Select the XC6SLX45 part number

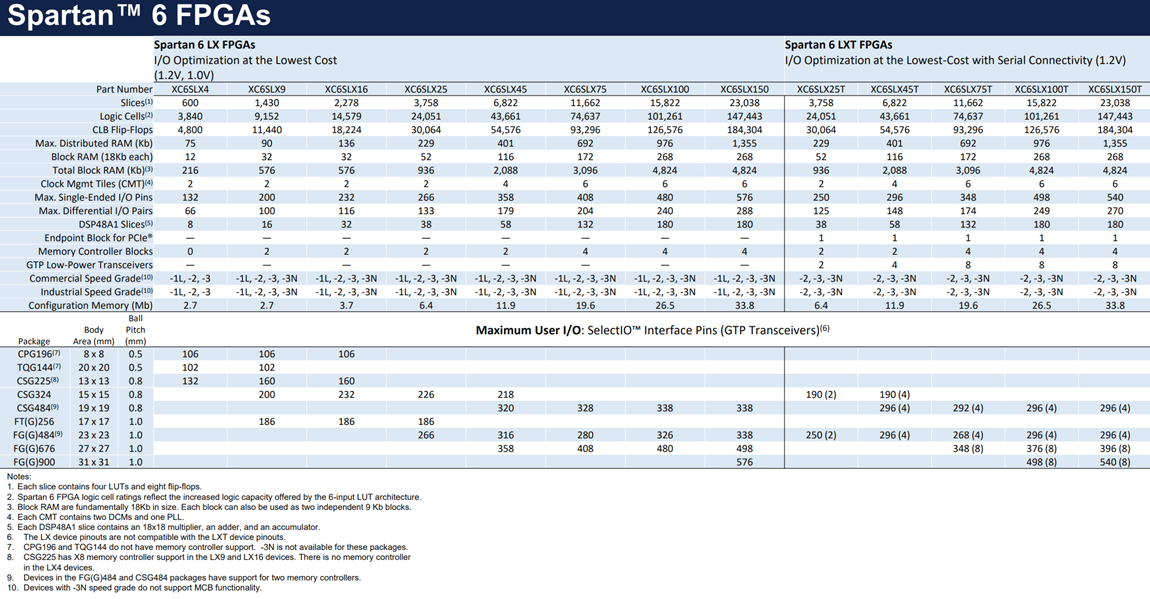click(505, 89)
